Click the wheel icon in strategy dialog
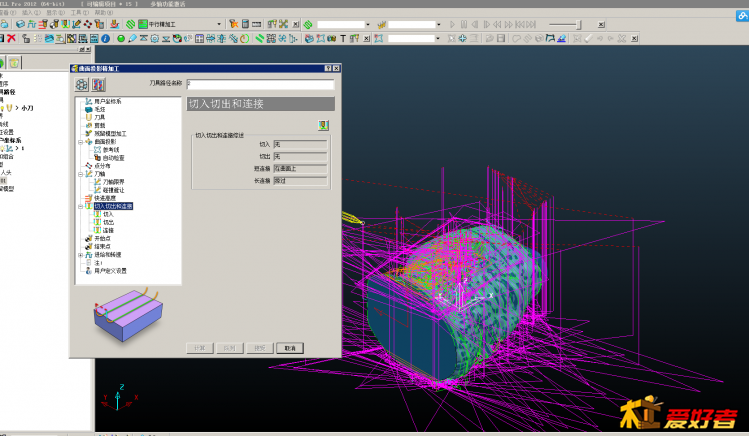 tap(82, 85)
